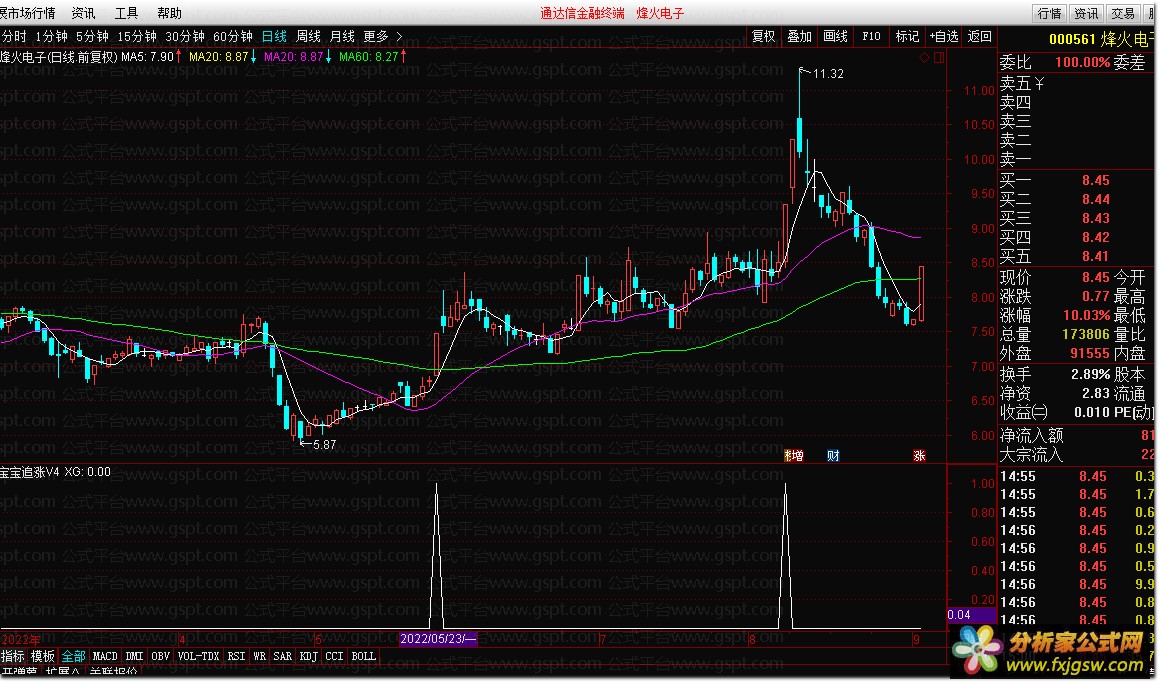This screenshot has height=682, width=1160.
Task: Open the 画线 drawing tools
Action: point(835,36)
